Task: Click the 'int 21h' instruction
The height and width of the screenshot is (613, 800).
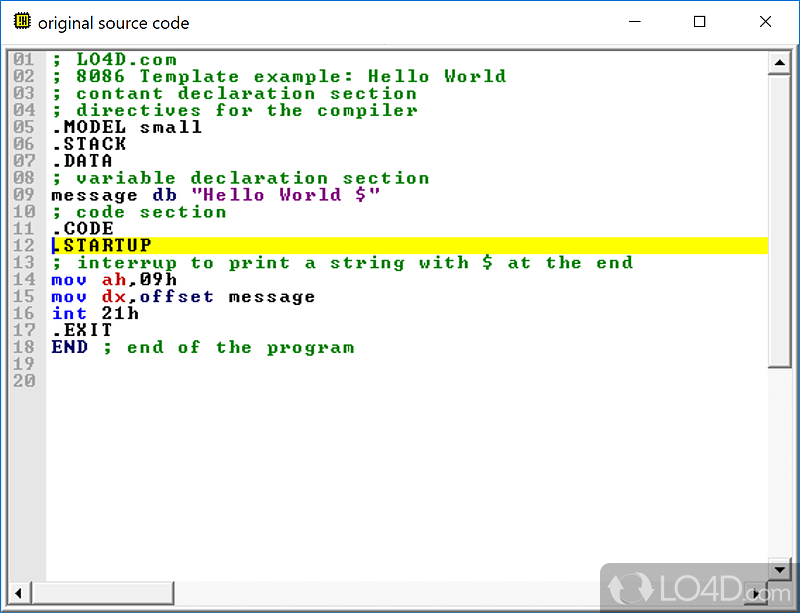Action: [95, 313]
